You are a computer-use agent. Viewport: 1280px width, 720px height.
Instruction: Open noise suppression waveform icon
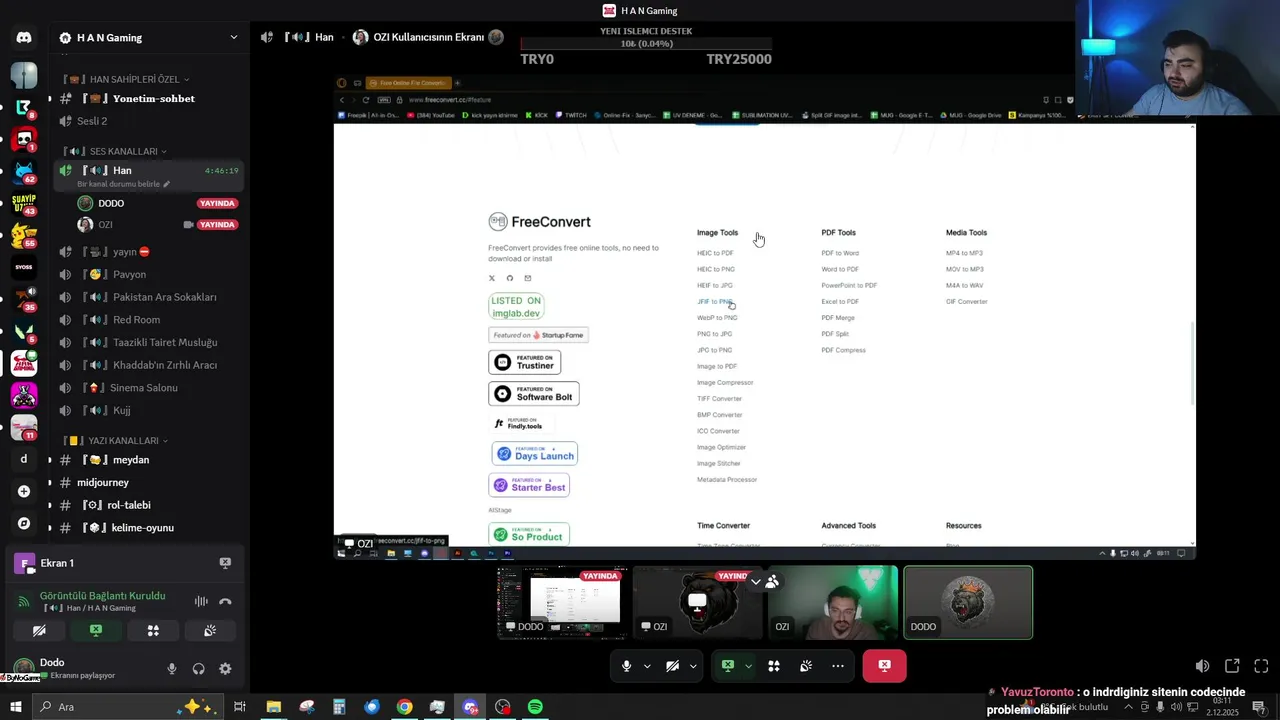(x=201, y=601)
